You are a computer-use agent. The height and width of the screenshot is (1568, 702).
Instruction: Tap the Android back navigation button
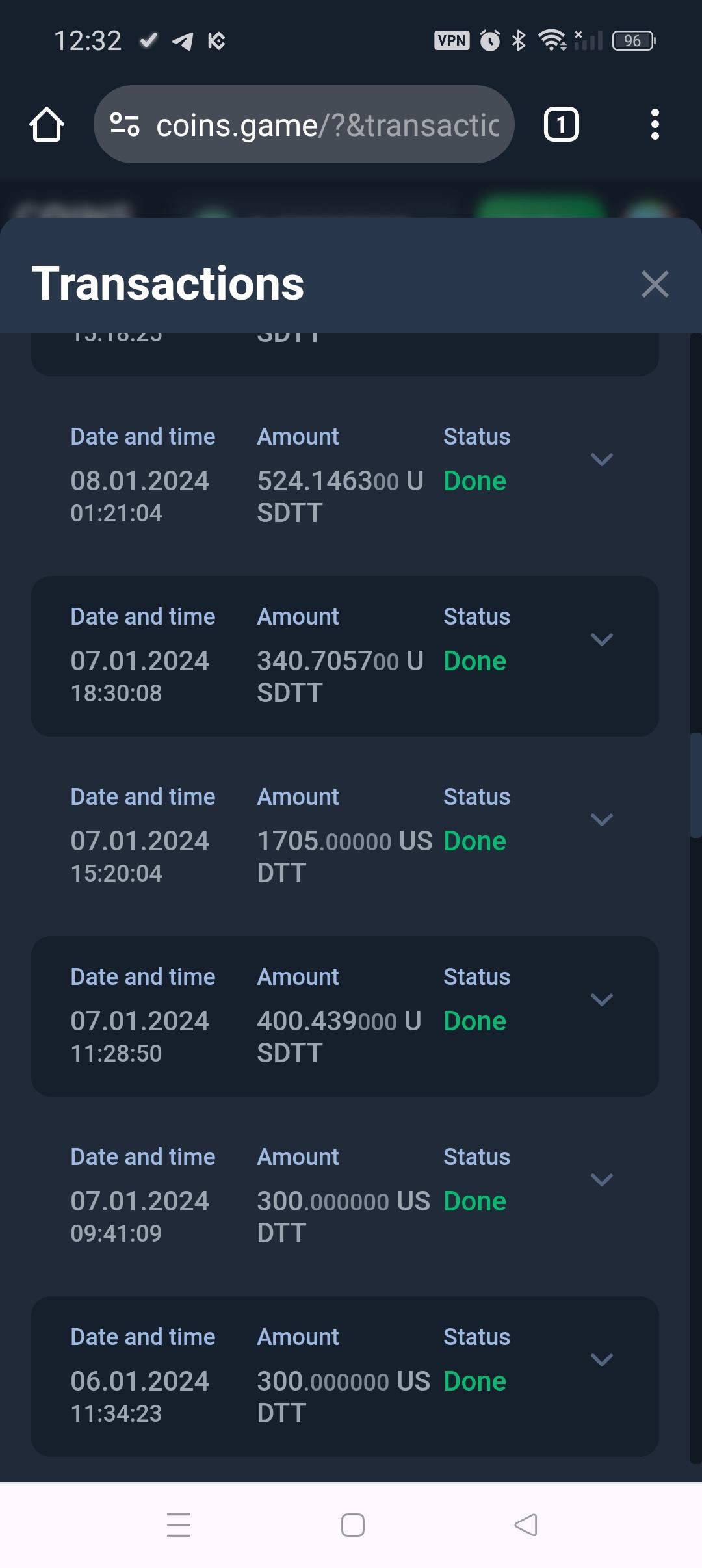pos(525,1524)
